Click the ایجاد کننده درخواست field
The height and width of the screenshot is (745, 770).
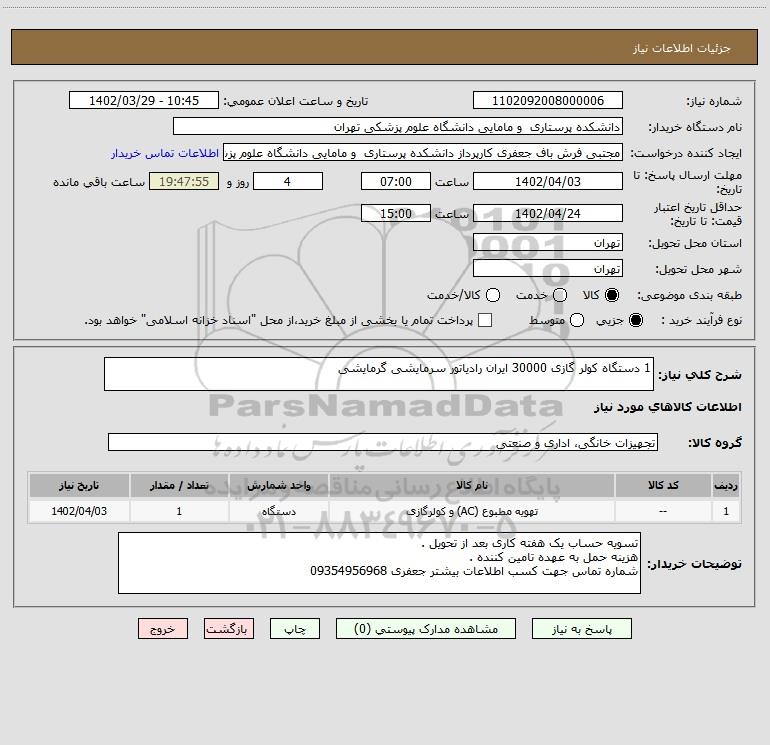tap(423, 153)
